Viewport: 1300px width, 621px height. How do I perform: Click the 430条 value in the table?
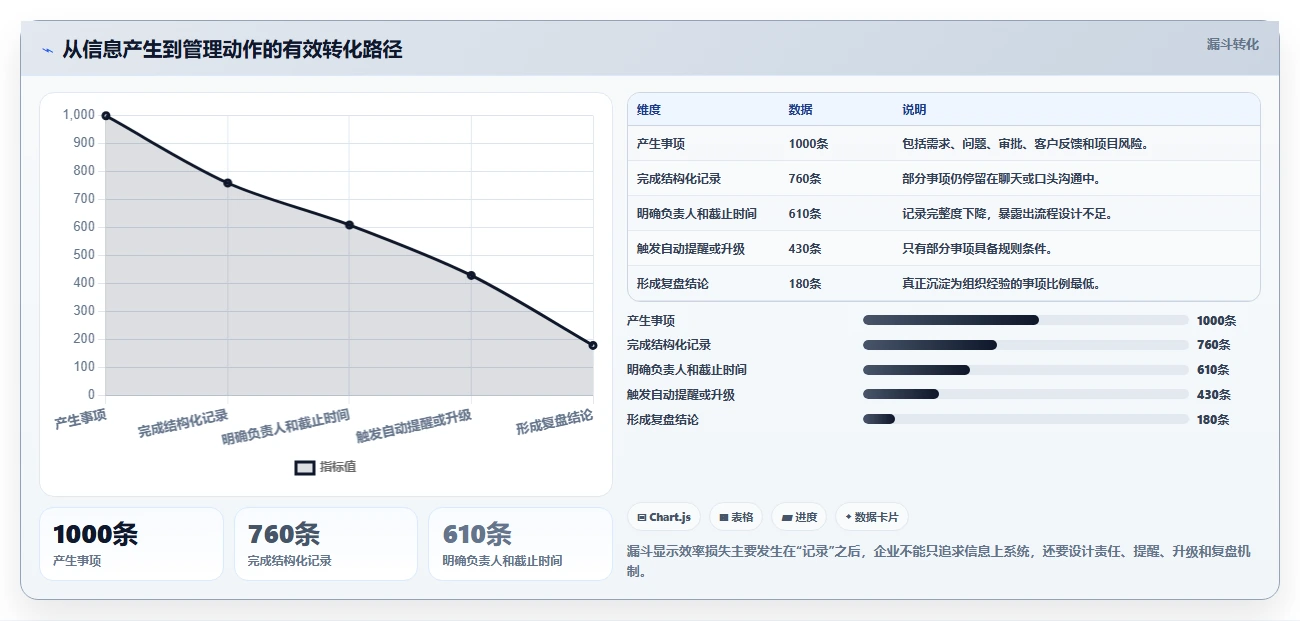coord(805,249)
